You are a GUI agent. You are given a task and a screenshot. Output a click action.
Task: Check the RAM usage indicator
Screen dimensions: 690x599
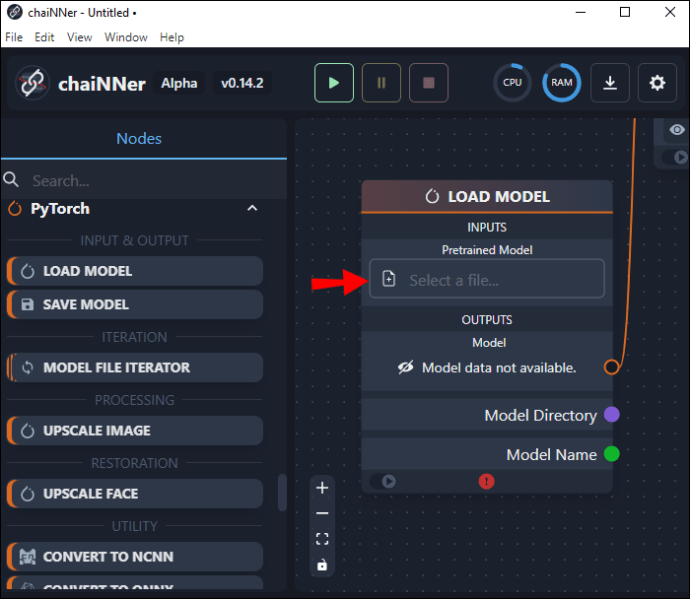coord(562,83)
